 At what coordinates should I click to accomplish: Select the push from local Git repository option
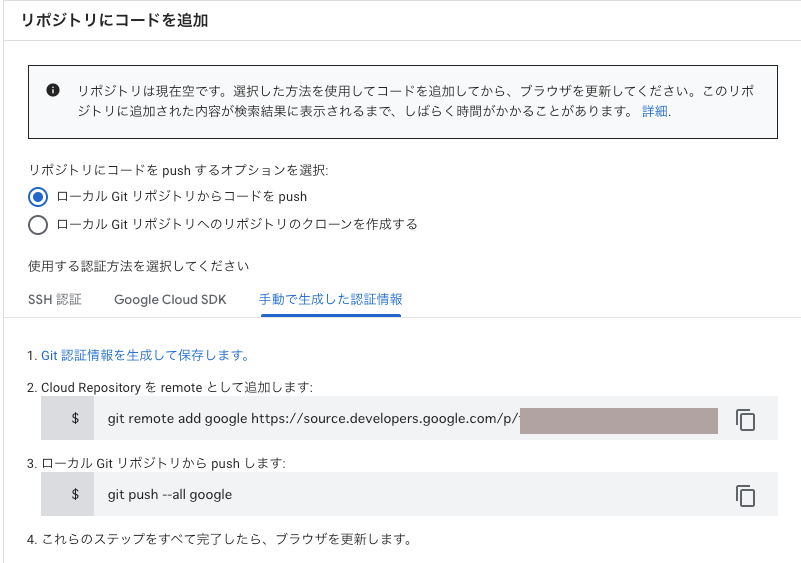point(39,196)
